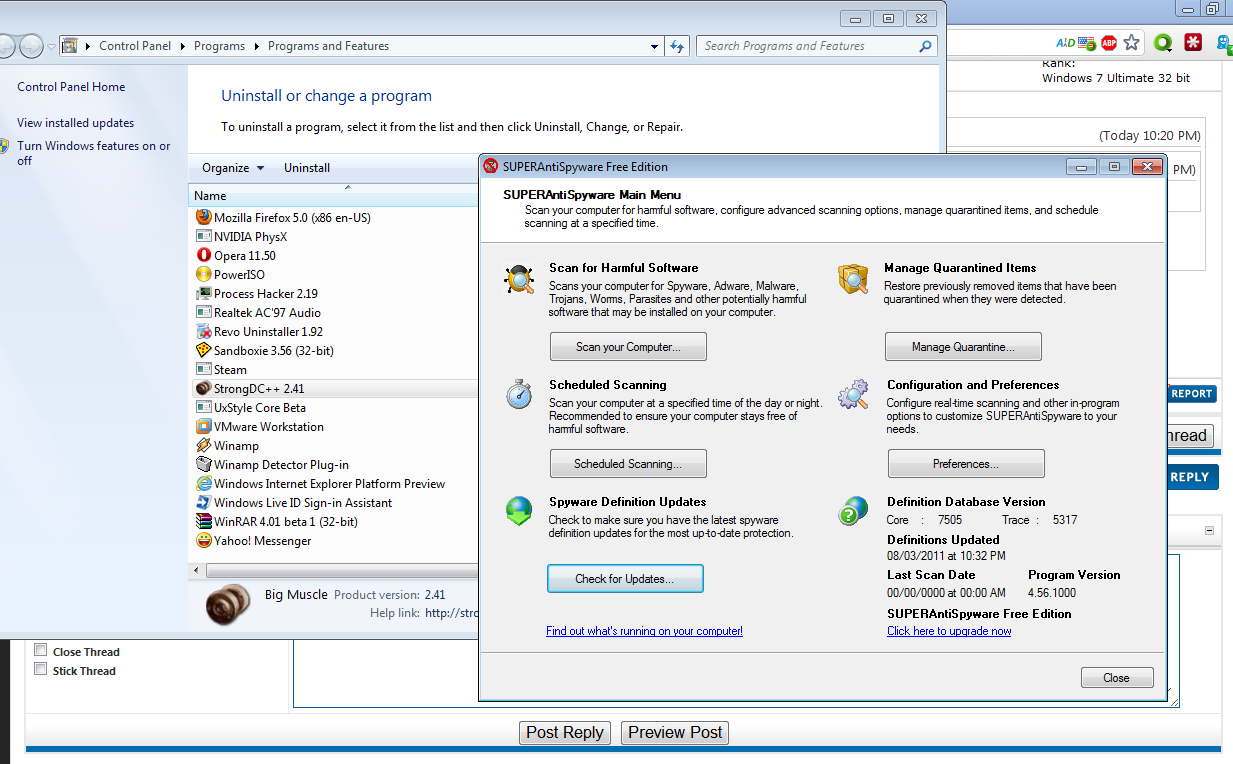The height and width of the screenshot is (764, 1233).
Task: Click the Preview Post button
Action: coord(675,733)
